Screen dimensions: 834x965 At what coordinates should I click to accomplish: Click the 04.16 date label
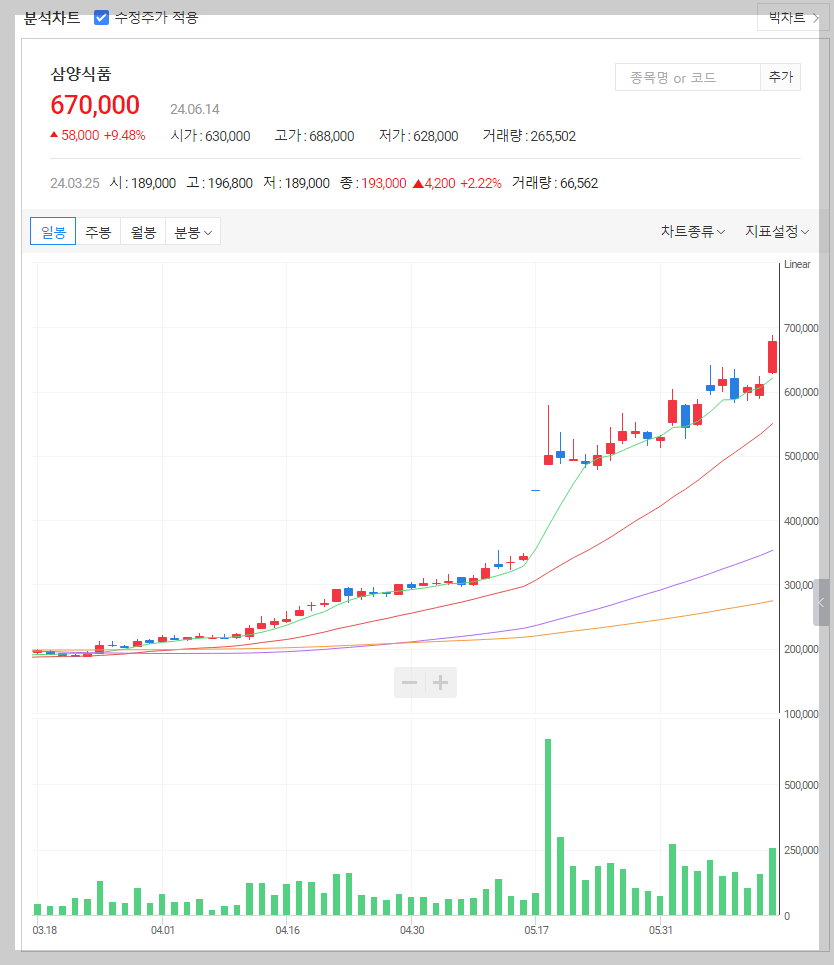click(x=287, y=930)
